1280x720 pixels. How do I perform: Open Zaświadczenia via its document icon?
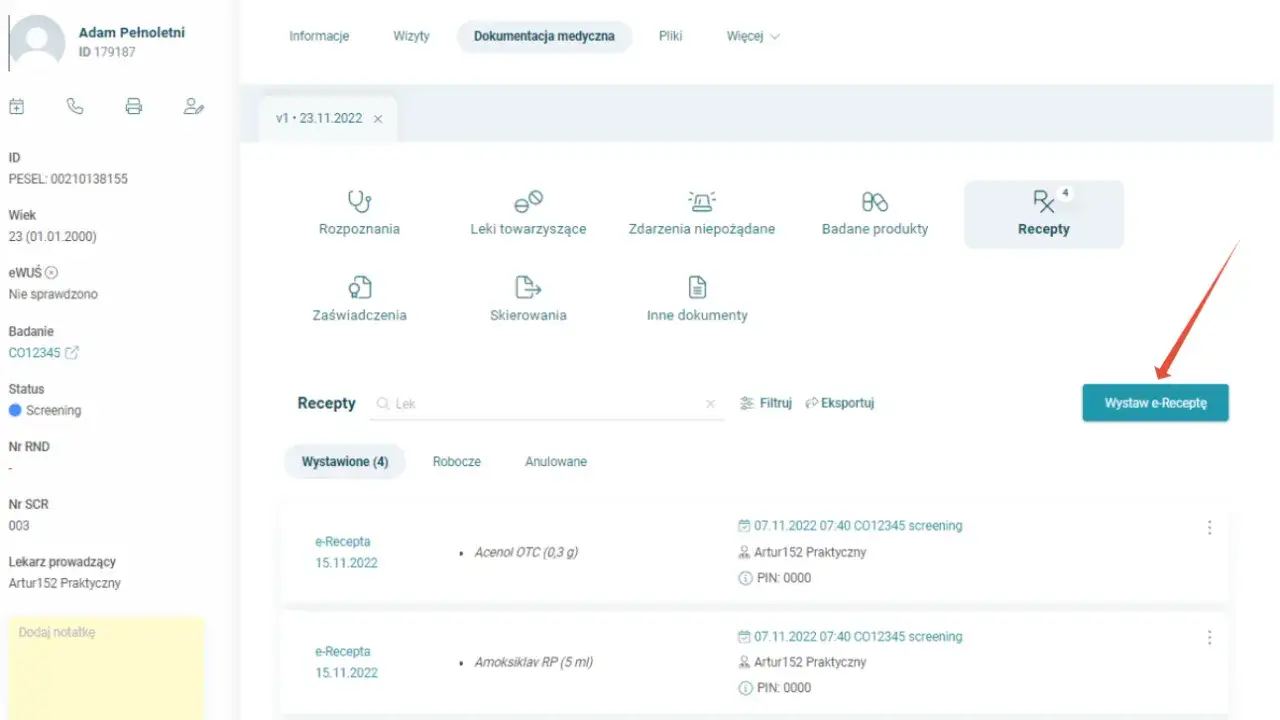(x=360, y=288)
